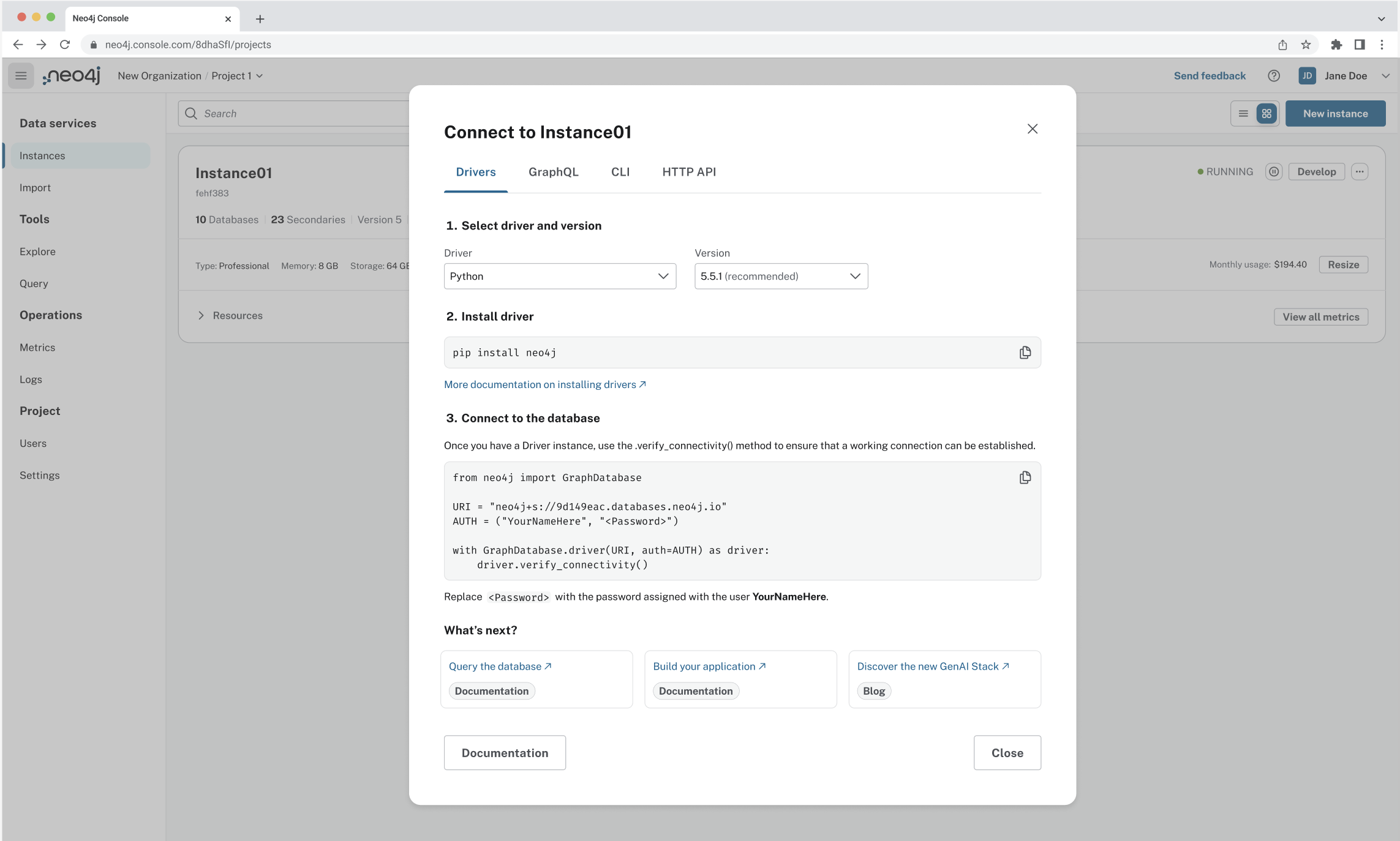Click the search magnifier icon
Screen dimensions: 1400x841
point(191,114)
